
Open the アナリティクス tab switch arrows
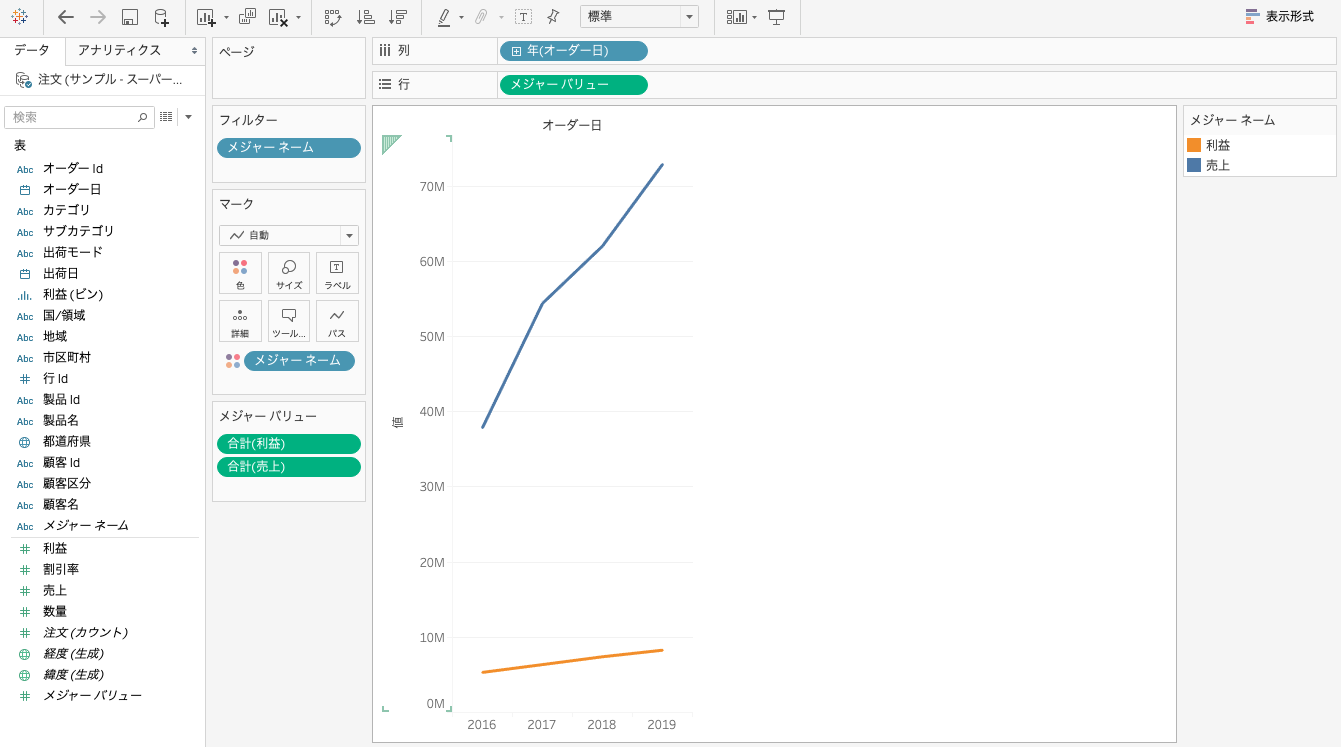click(194, 50)
